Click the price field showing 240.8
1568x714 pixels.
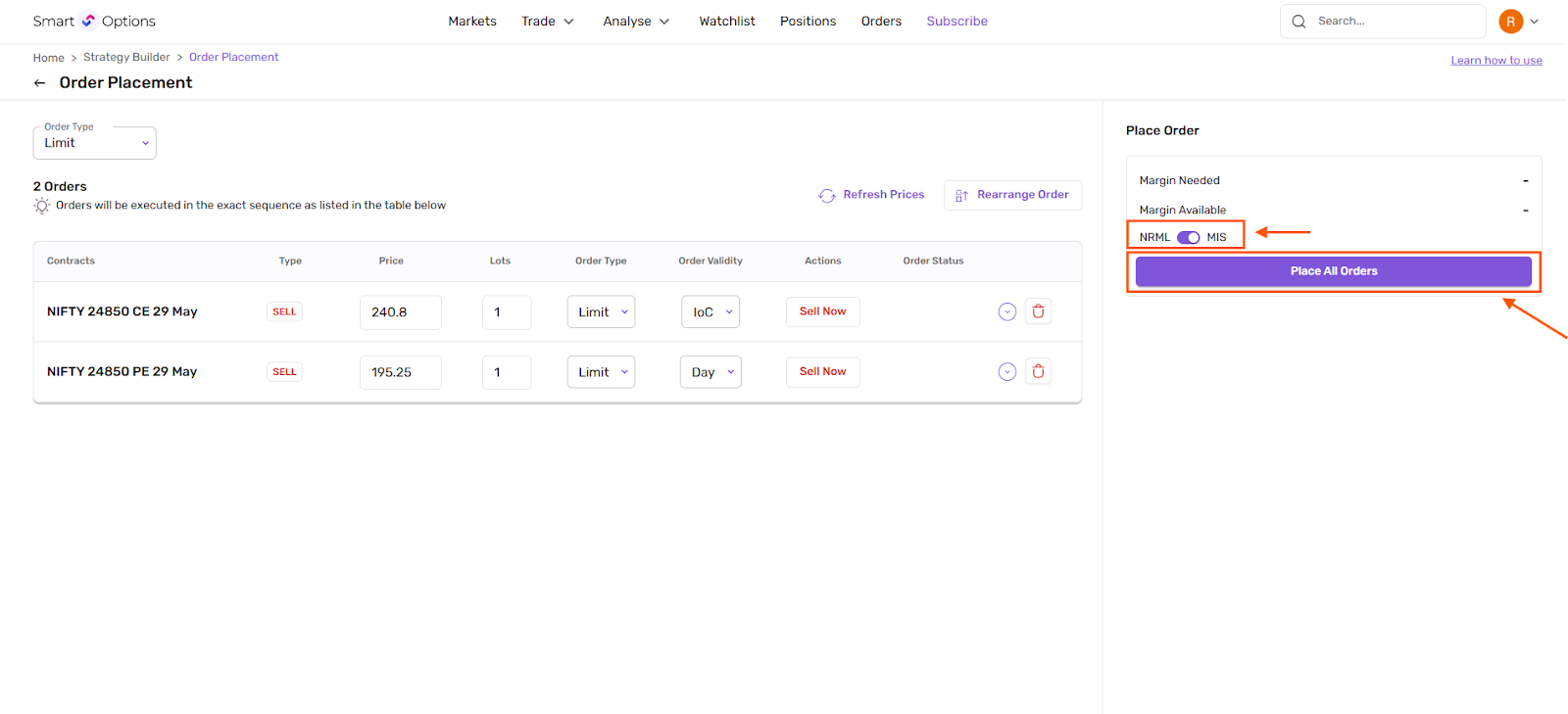tap(400, 312)
